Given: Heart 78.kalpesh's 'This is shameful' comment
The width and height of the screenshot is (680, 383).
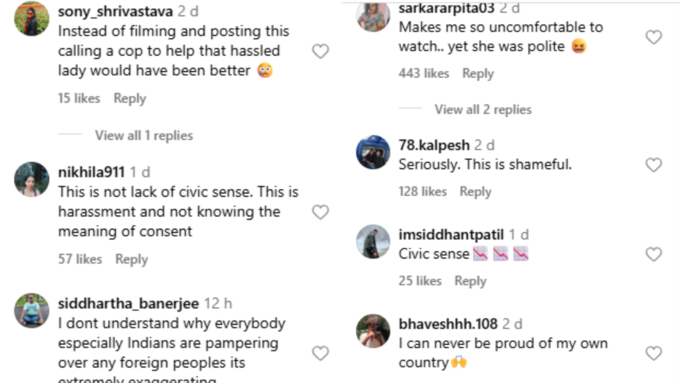Looking at the screenshot, I should point(654,165).
